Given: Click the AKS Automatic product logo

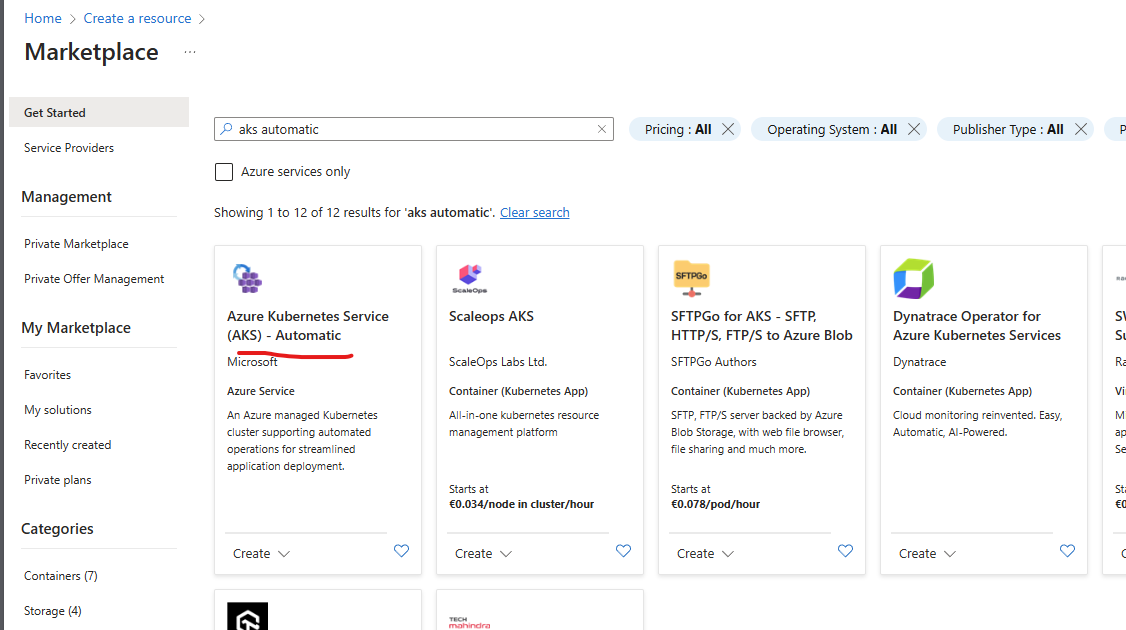Looking at the screenshot, I should coord(247,278).
